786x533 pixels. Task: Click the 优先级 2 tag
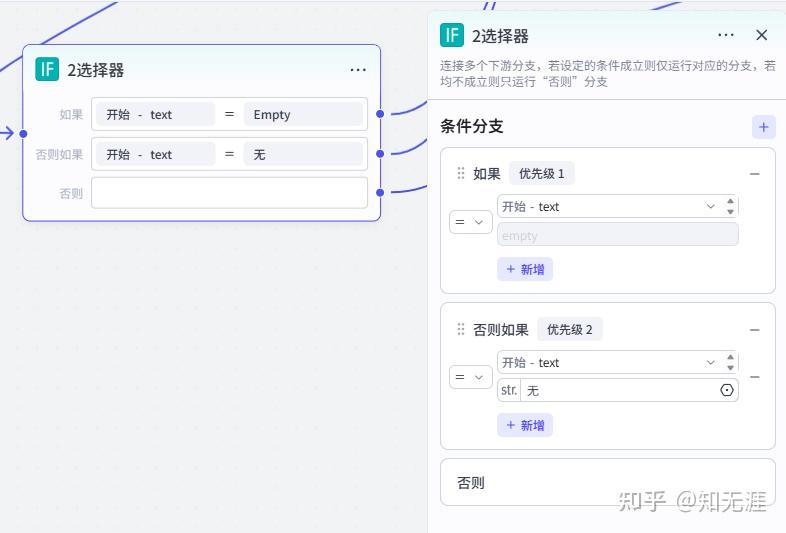pyautogui.click(x=569, y=329)
